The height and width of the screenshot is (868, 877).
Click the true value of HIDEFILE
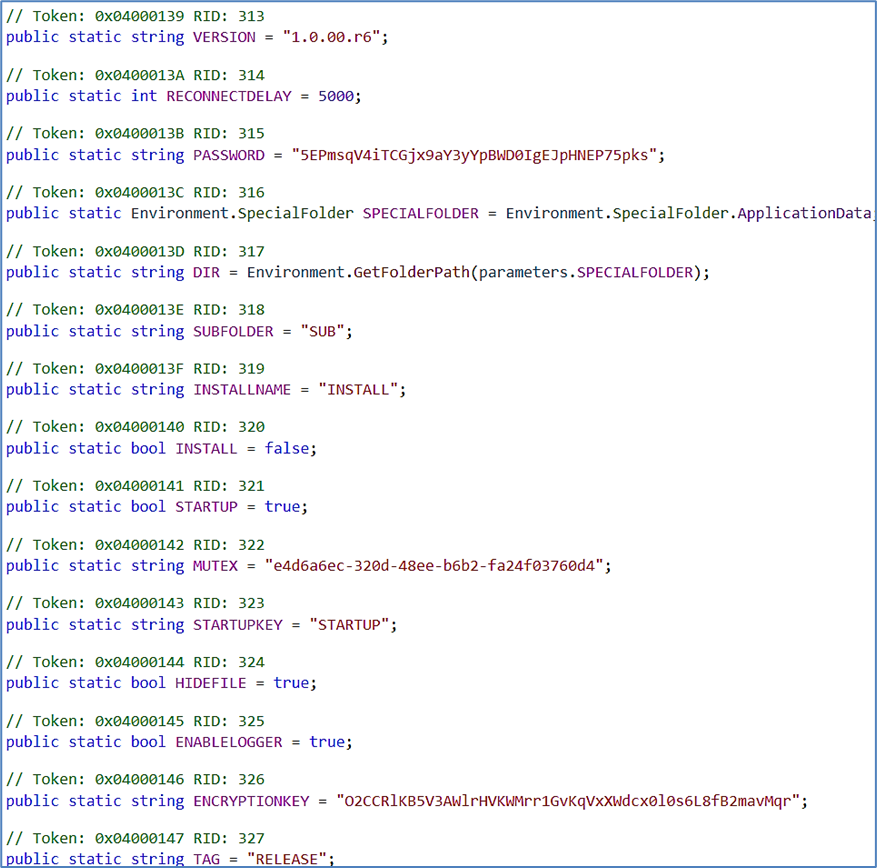click(291, 683)
